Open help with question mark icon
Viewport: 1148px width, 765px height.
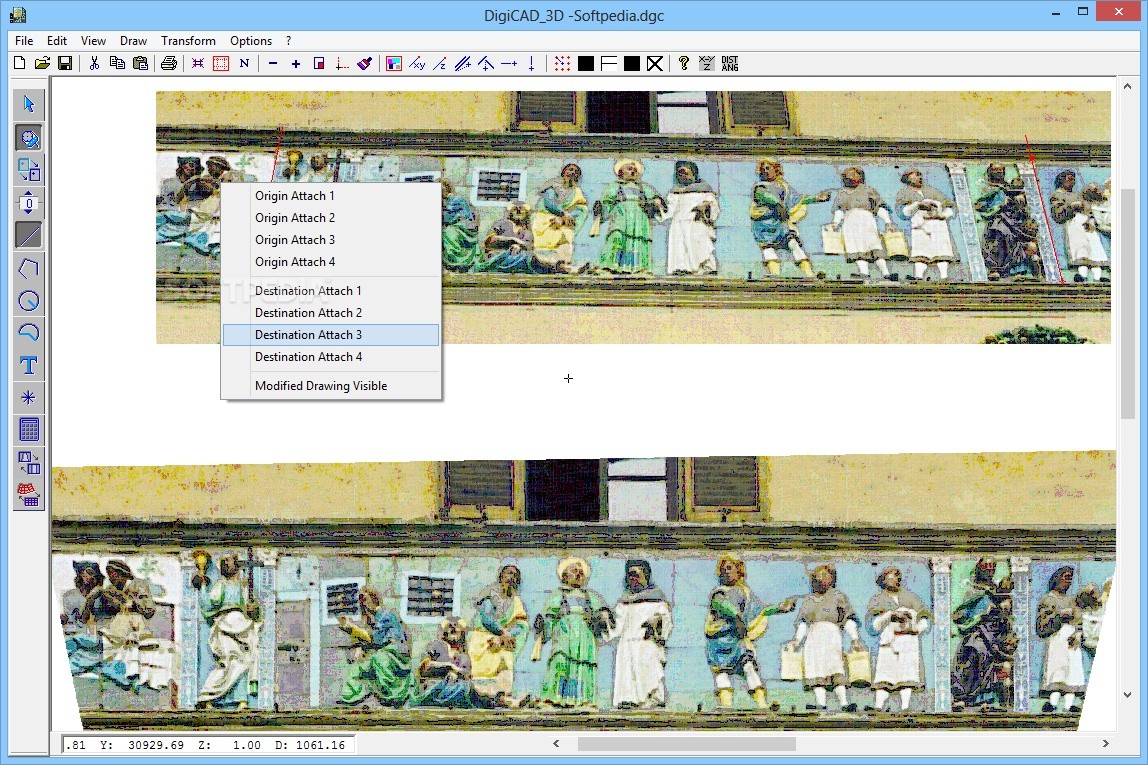click(x=684, y=64)
